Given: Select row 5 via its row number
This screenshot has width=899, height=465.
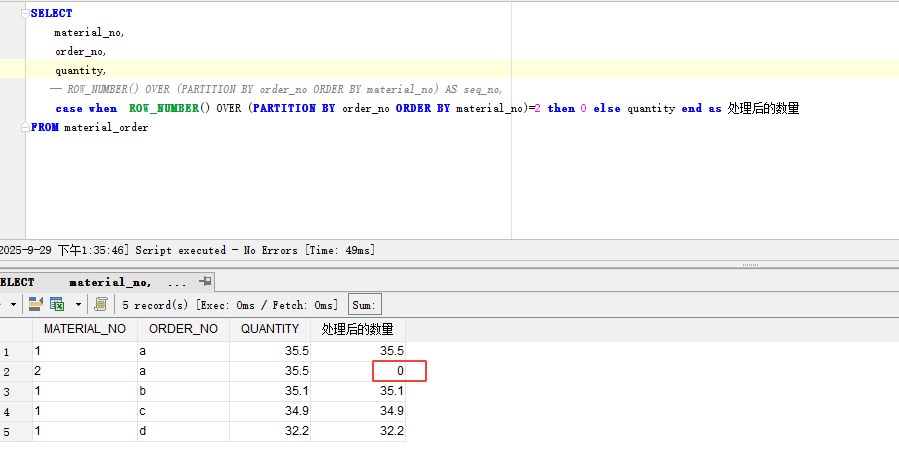Looking at the screenshot, I should [8, 432].
